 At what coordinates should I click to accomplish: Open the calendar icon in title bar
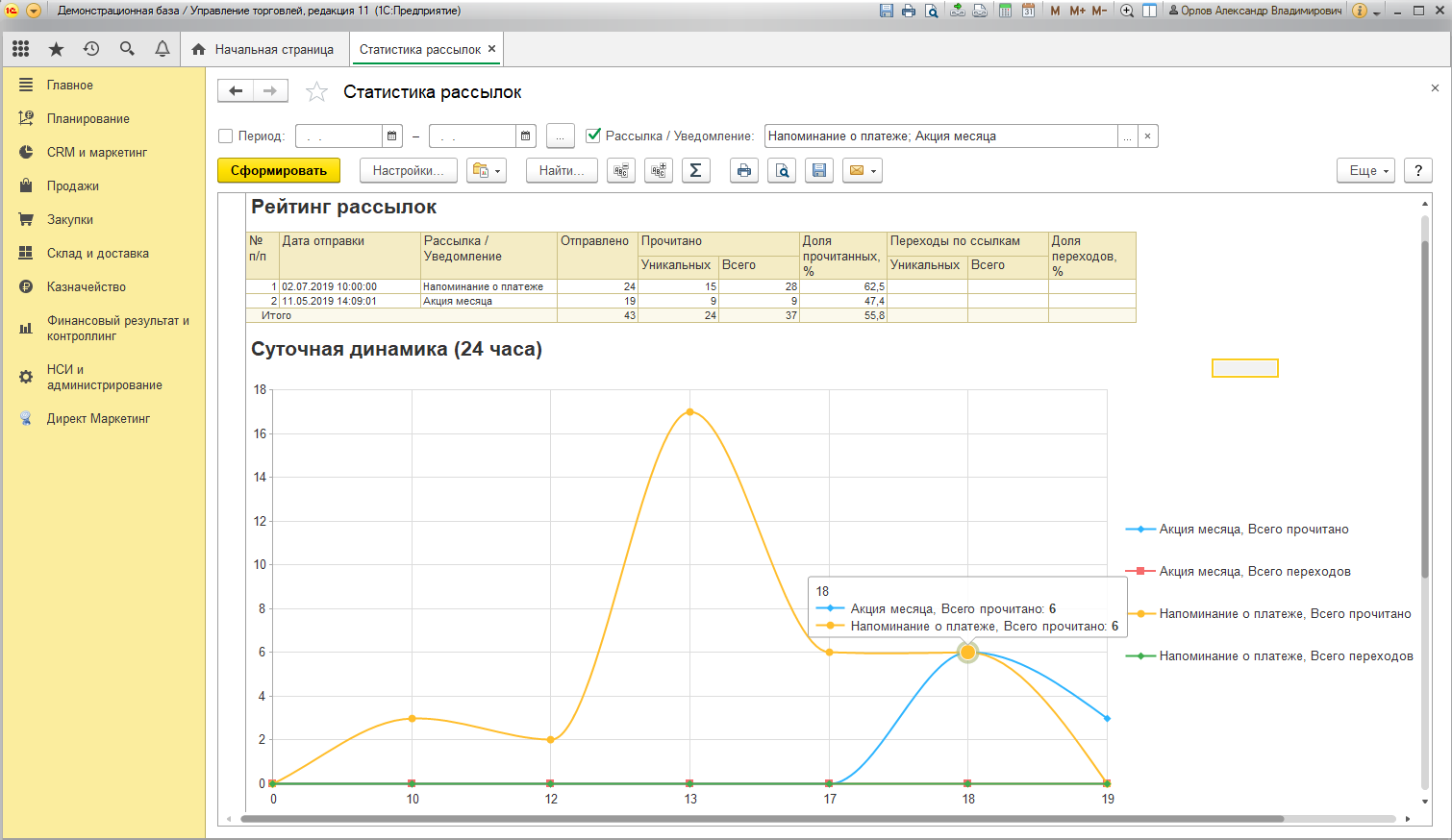click(1028, 11)
